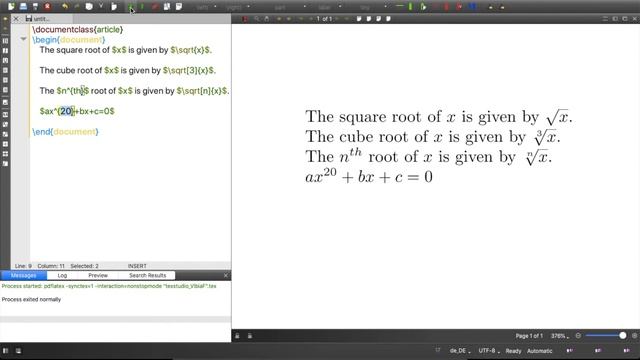Image resolution: width=640 pixels, height=360 pixels.
Task: Zoom out the PDF with the minus icon
Action: (578, 336)
